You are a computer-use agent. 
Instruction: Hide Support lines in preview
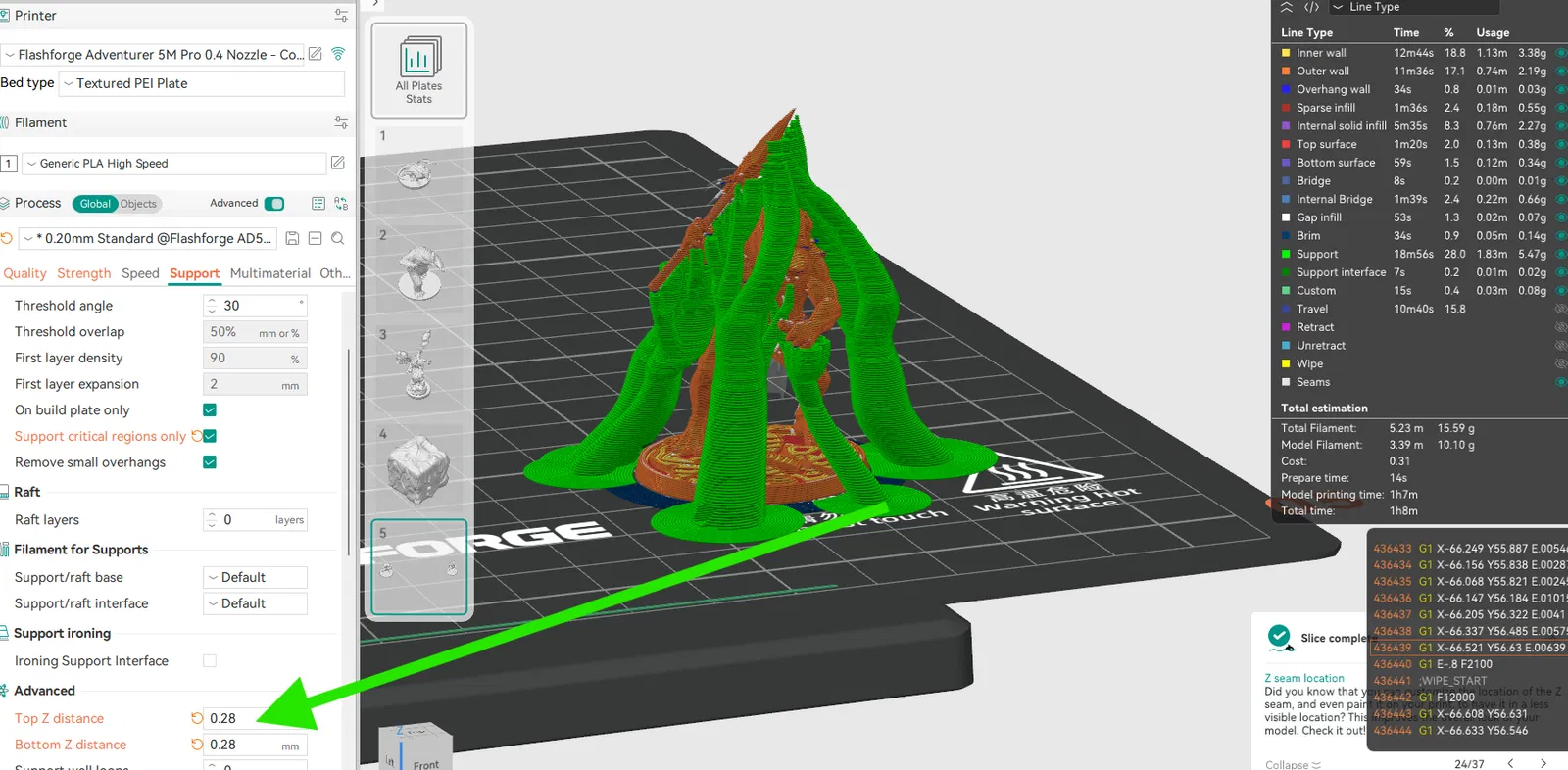click(x=1561, y=254)
